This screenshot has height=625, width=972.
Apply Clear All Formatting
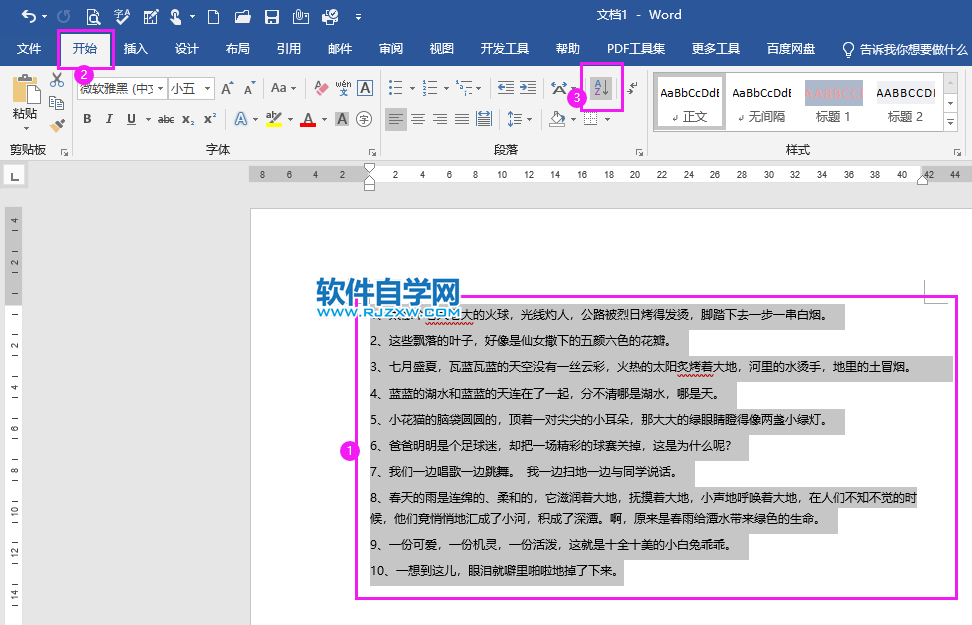click(319, 88)
